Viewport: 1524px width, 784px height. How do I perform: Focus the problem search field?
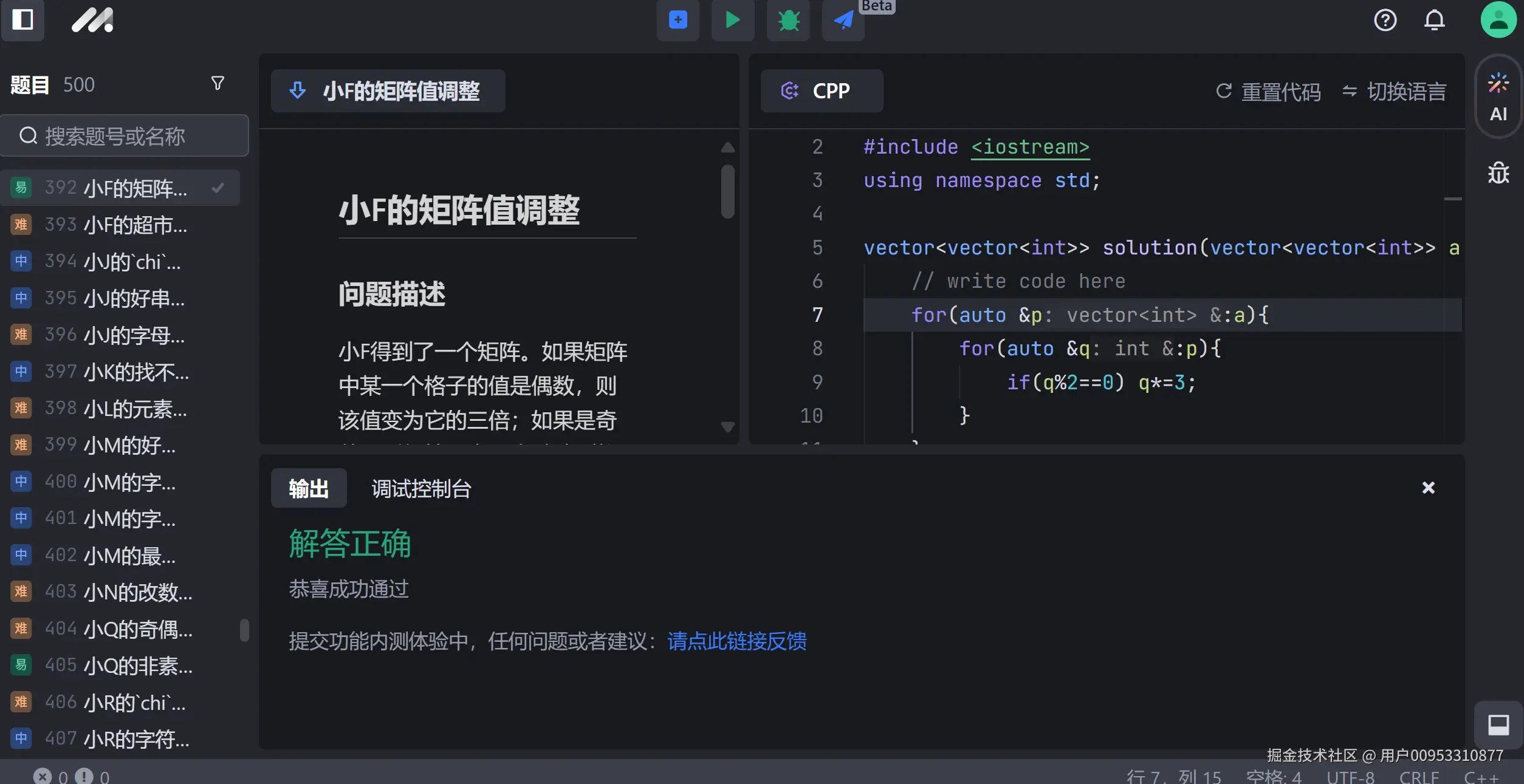125,135
